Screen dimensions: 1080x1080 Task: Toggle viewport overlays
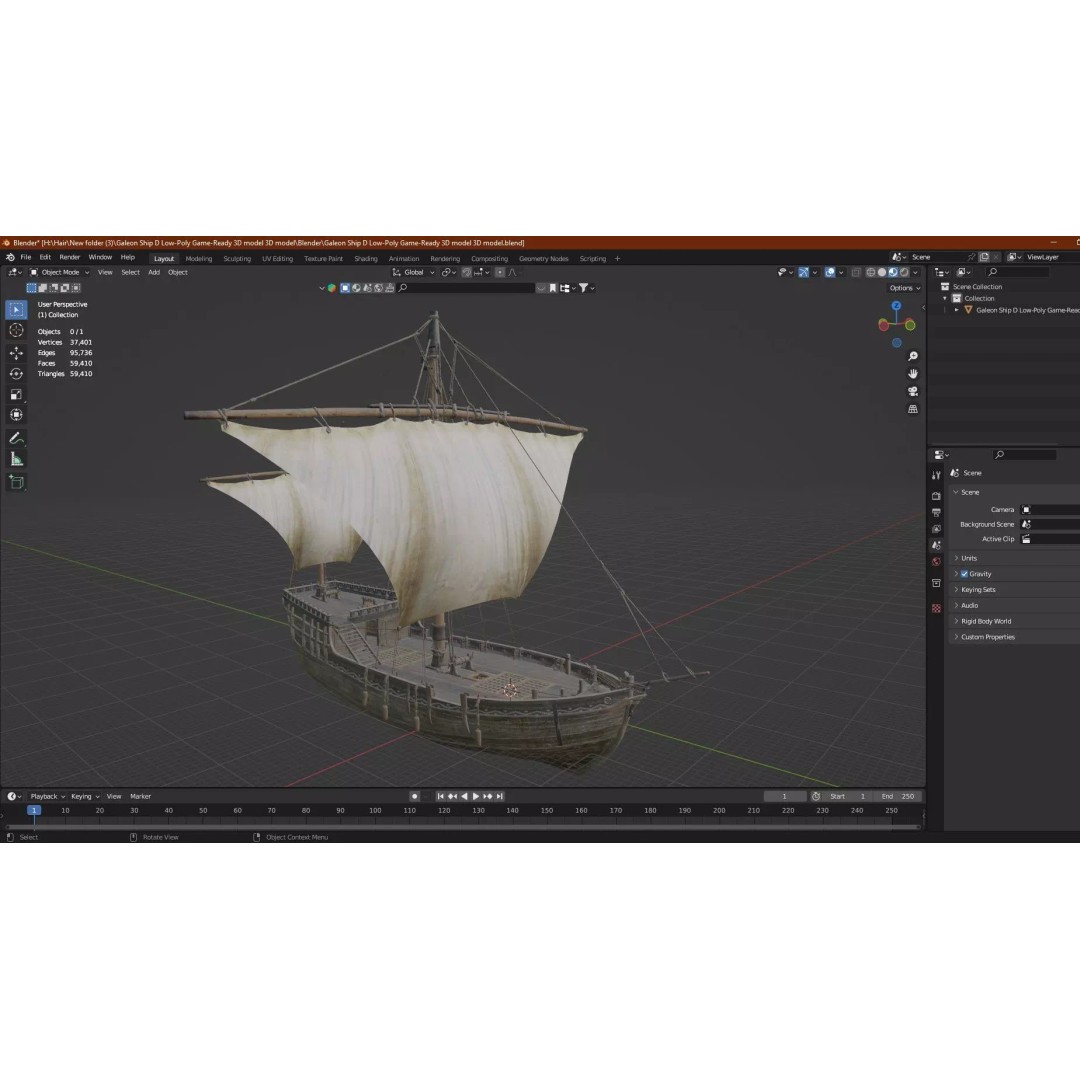(x=830, y=272)
